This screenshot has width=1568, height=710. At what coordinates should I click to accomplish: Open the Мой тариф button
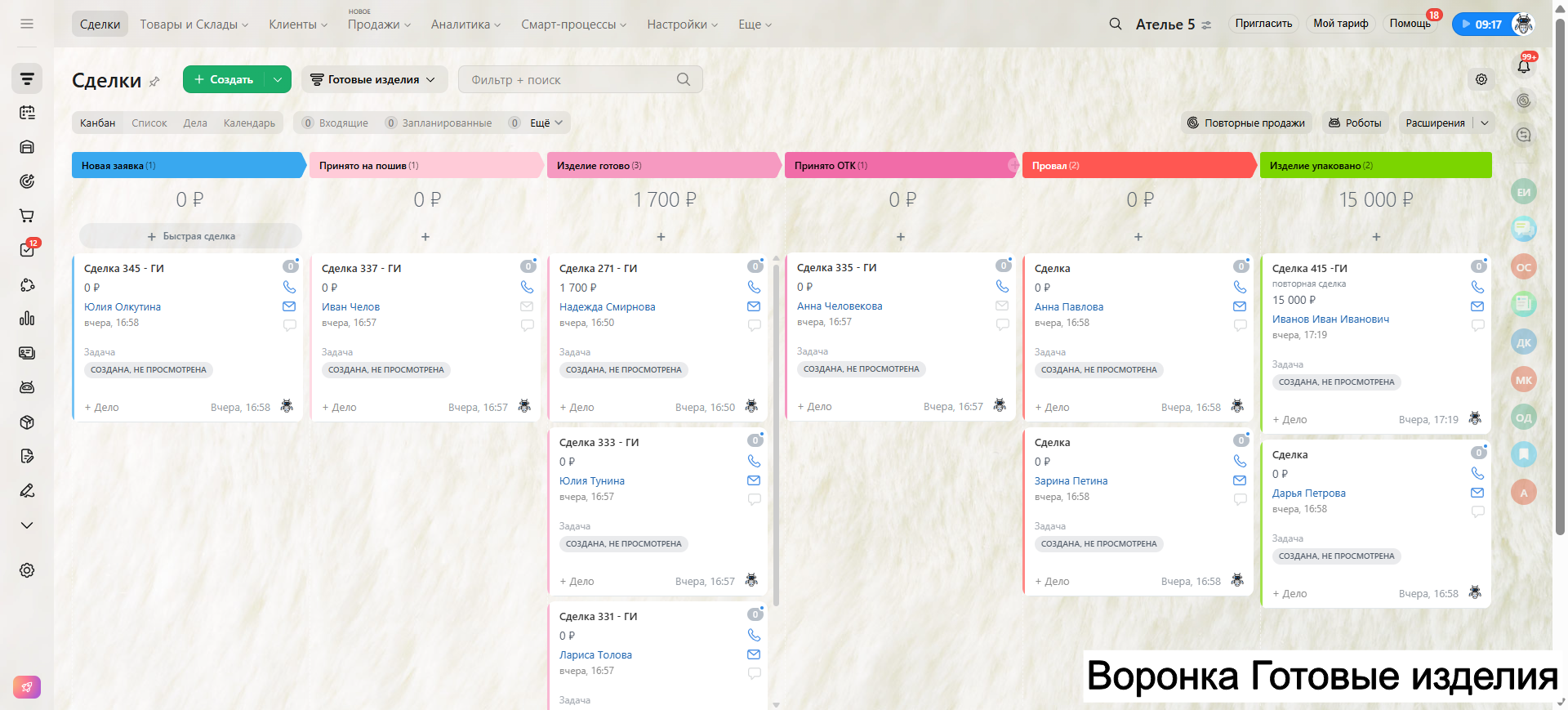point(1340,24)
